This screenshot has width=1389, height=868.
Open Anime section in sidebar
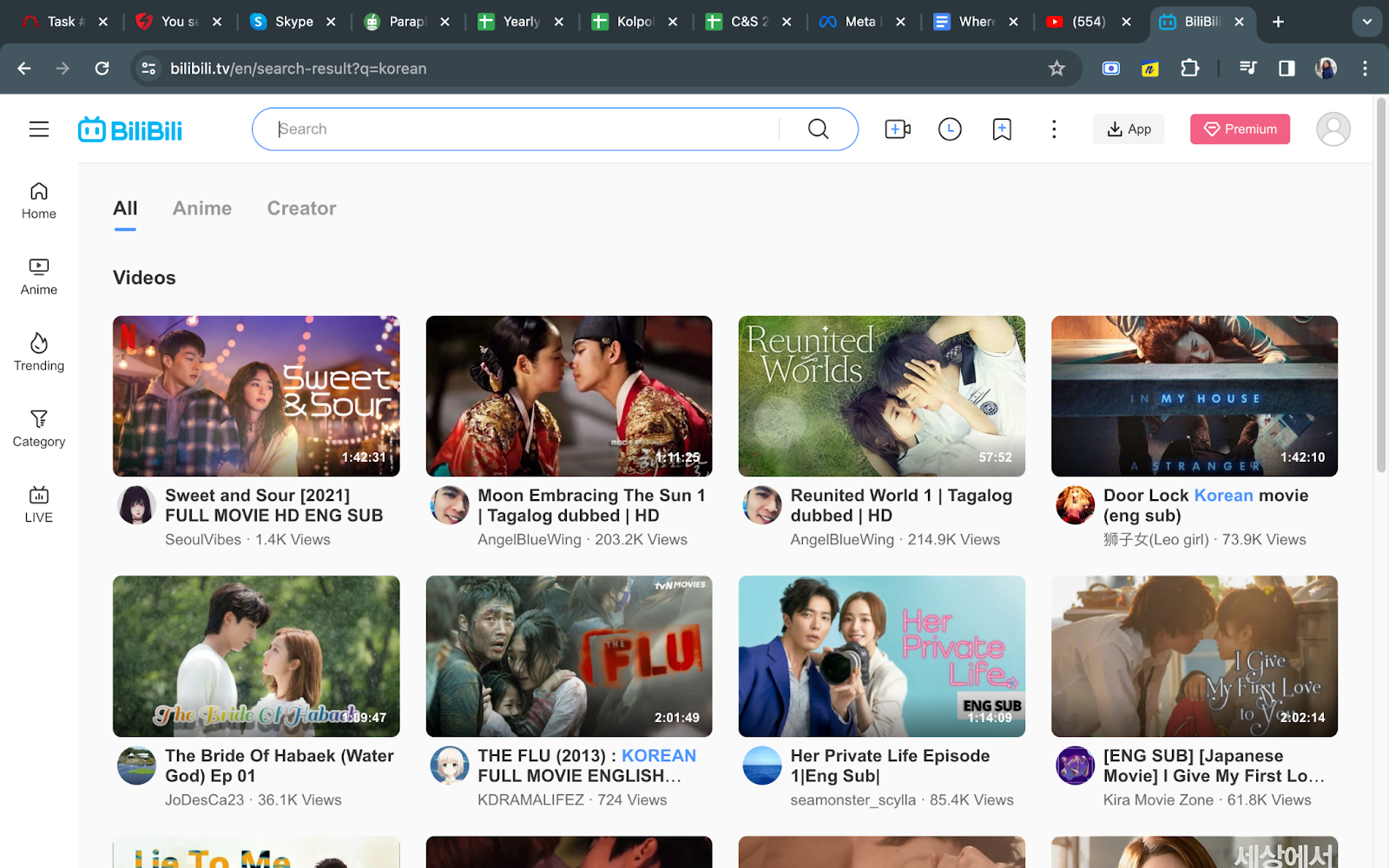pos(39,277)
